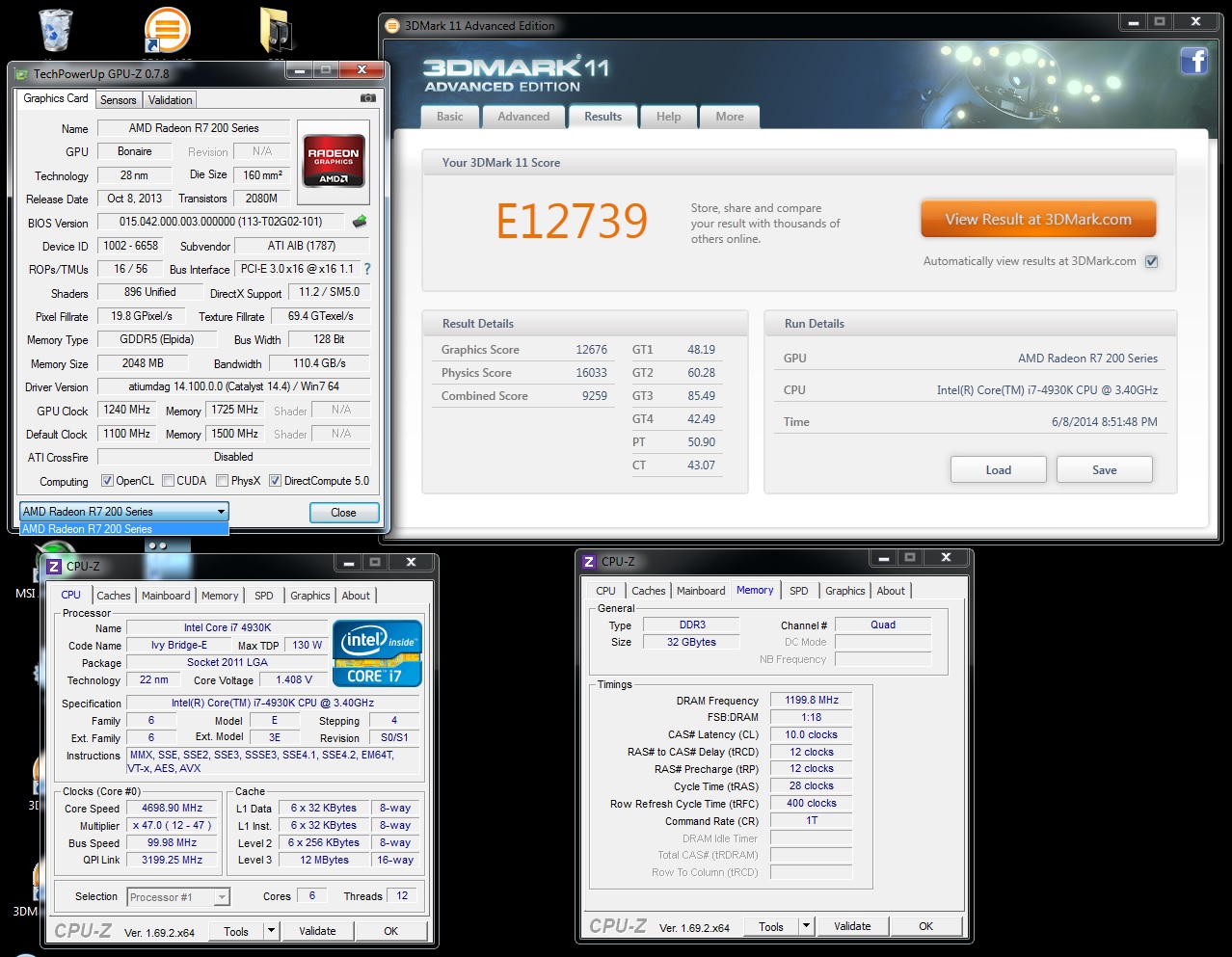Toggle the OpenCL checkbox in GPU-Z
The width and height of the screenshot is (1232, 957).
108,481
